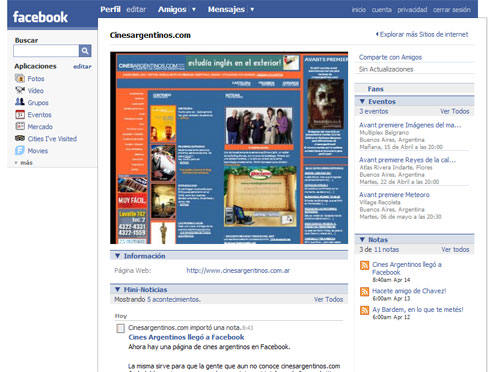This screenshot has width=490, height=372.
Task: Click Ver Todos in Mini-Noticias
Action: pos(328,299)
